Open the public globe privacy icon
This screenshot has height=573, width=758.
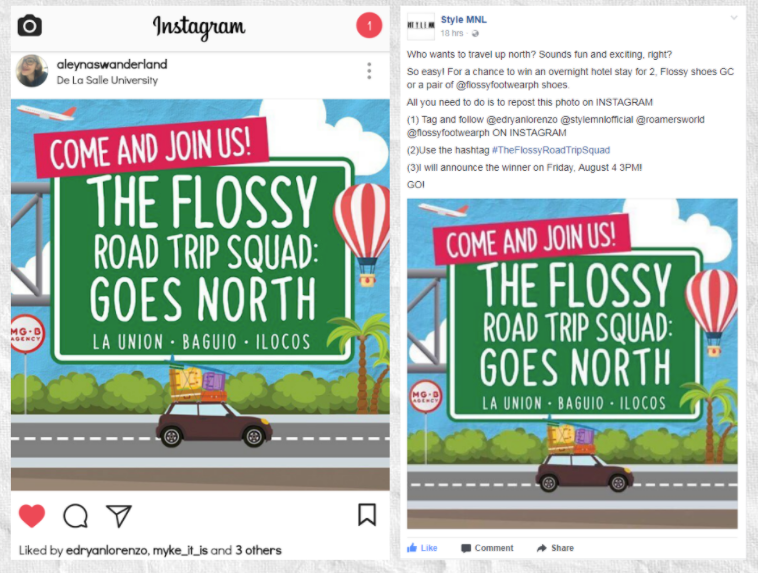coord(475,33)
